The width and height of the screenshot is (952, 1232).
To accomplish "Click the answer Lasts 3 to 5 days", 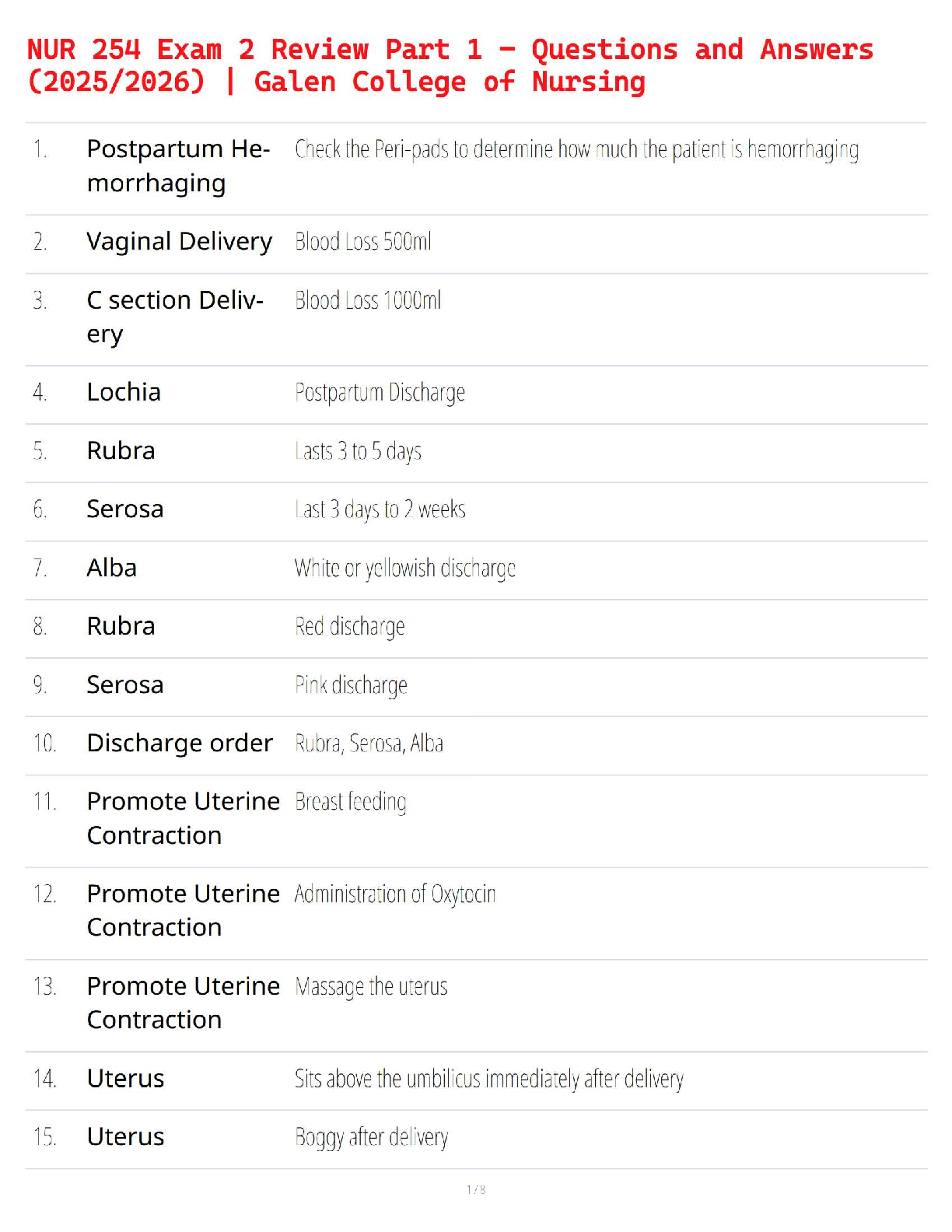I will (x=358, y=451).
